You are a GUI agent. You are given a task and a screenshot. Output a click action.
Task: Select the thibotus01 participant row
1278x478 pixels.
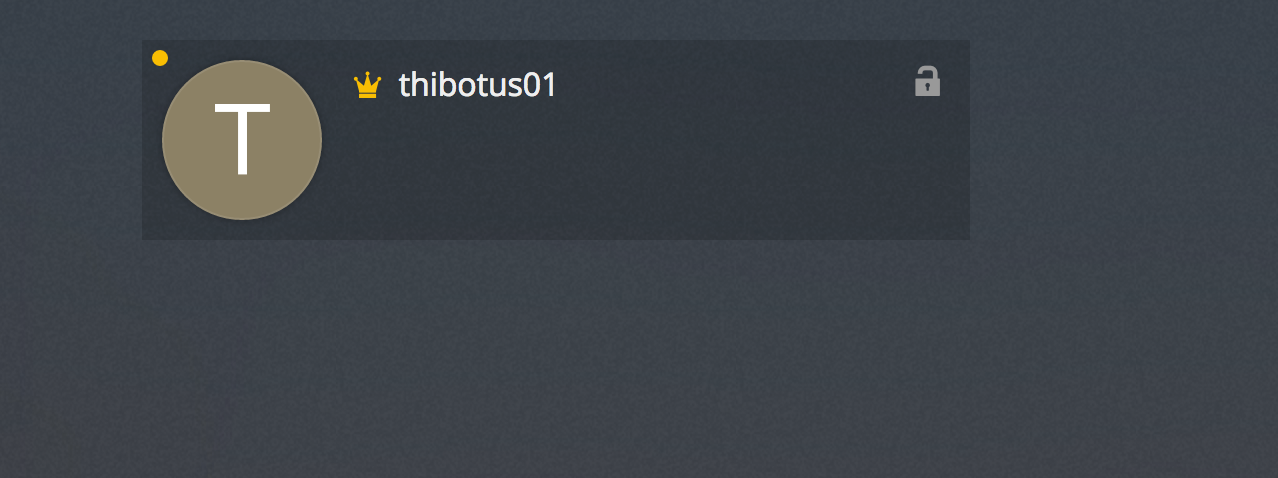click(x=556, y=140)
